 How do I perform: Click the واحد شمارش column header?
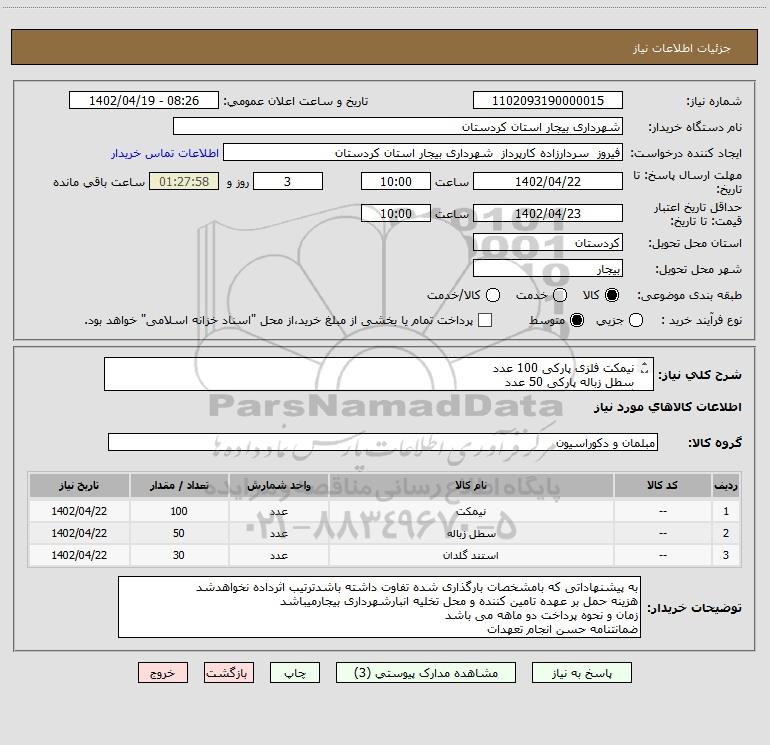tap(278, 485)
